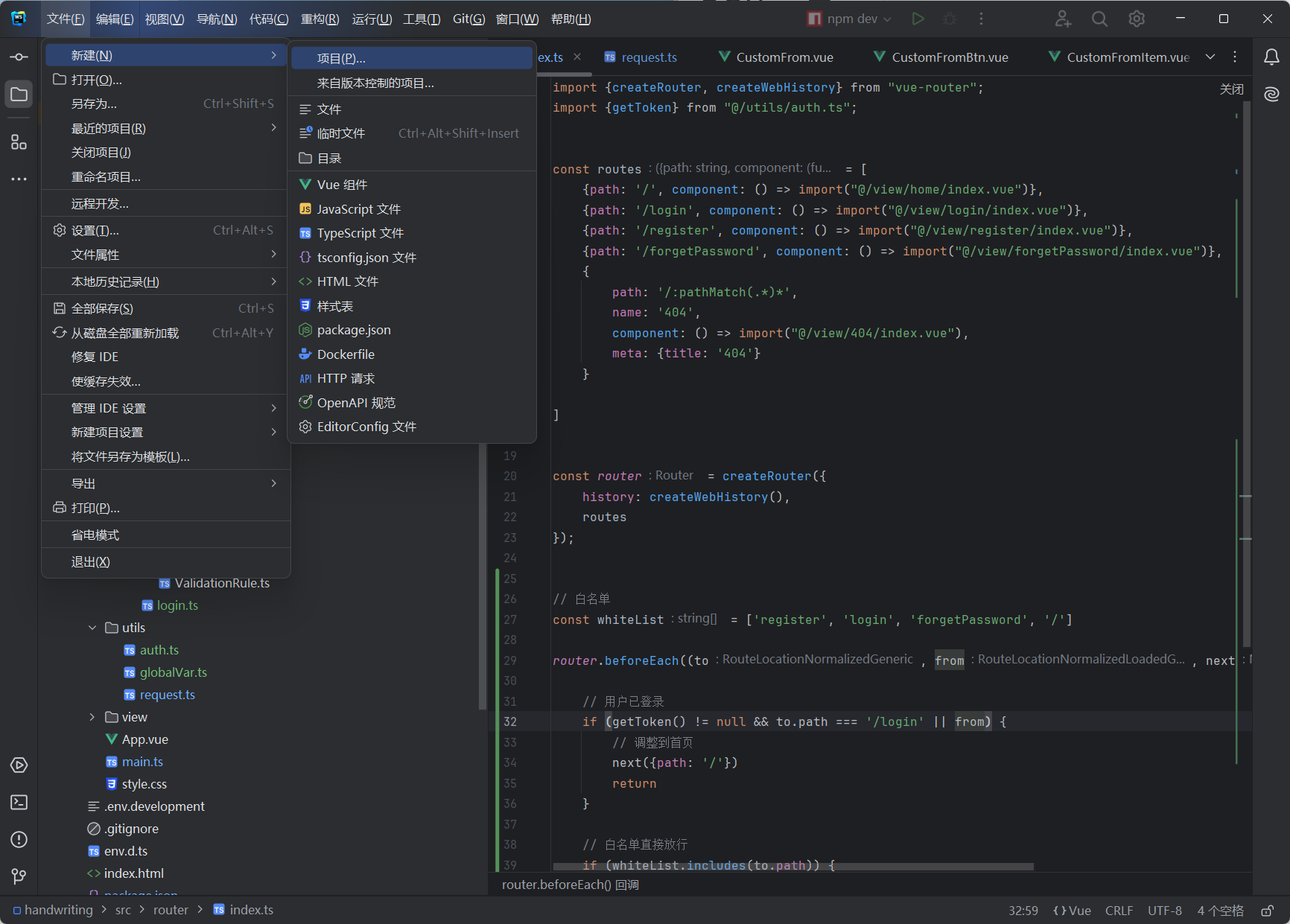Toggle 省电模式 power save mode
This screenshot has height=924, width=1290.
point(95,535)
